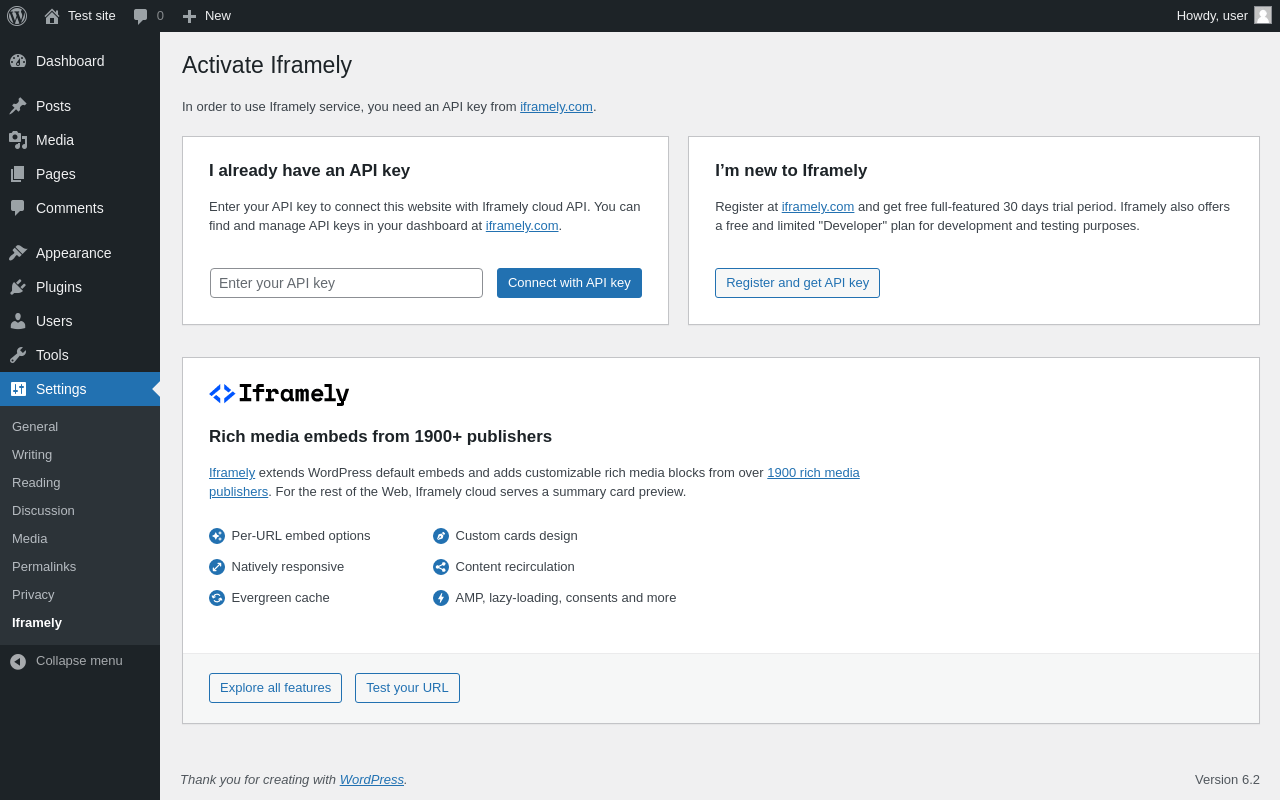Viewport: 1280px width, 800px height.
Task: Click Explore all features button
Action: tap(275, 688)
